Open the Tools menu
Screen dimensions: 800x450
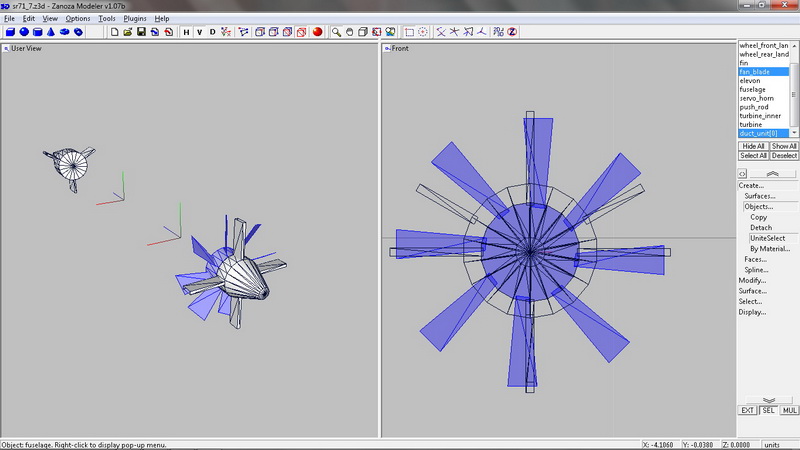tap(106, 18)
